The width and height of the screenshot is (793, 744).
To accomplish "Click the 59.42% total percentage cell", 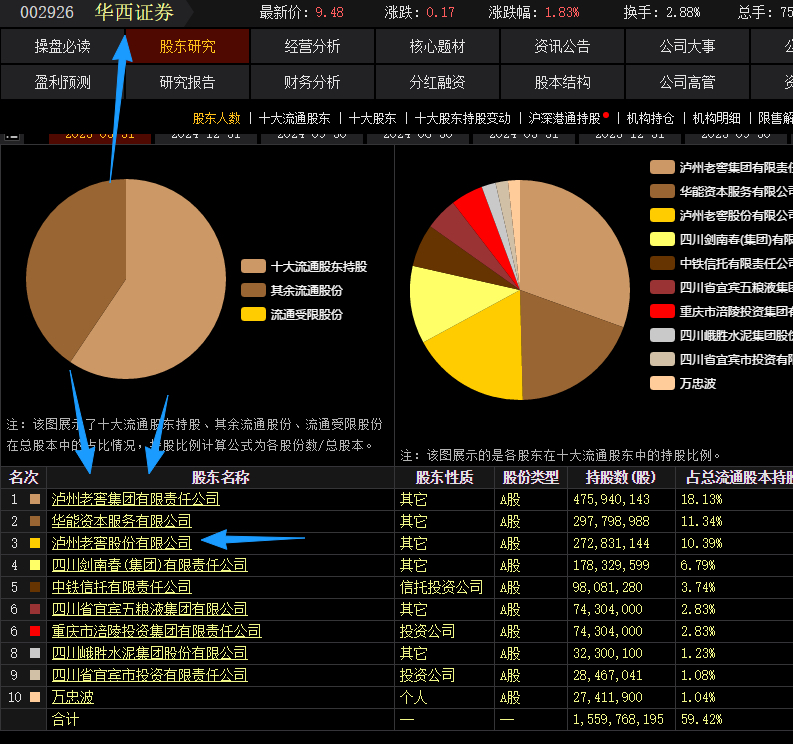I will pyautogui.click(x=701, y=719).
